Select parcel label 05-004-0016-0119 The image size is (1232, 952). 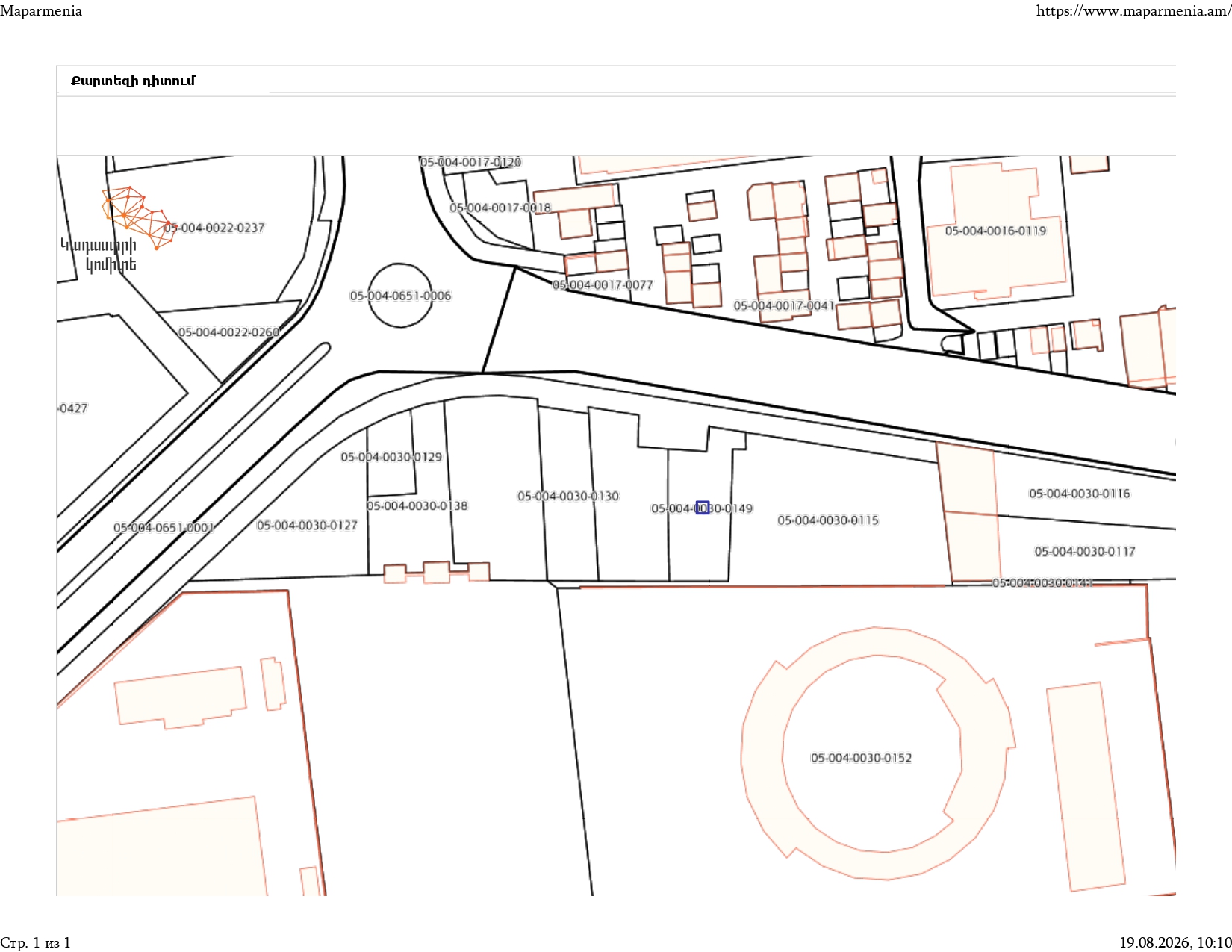coord(996,231)
